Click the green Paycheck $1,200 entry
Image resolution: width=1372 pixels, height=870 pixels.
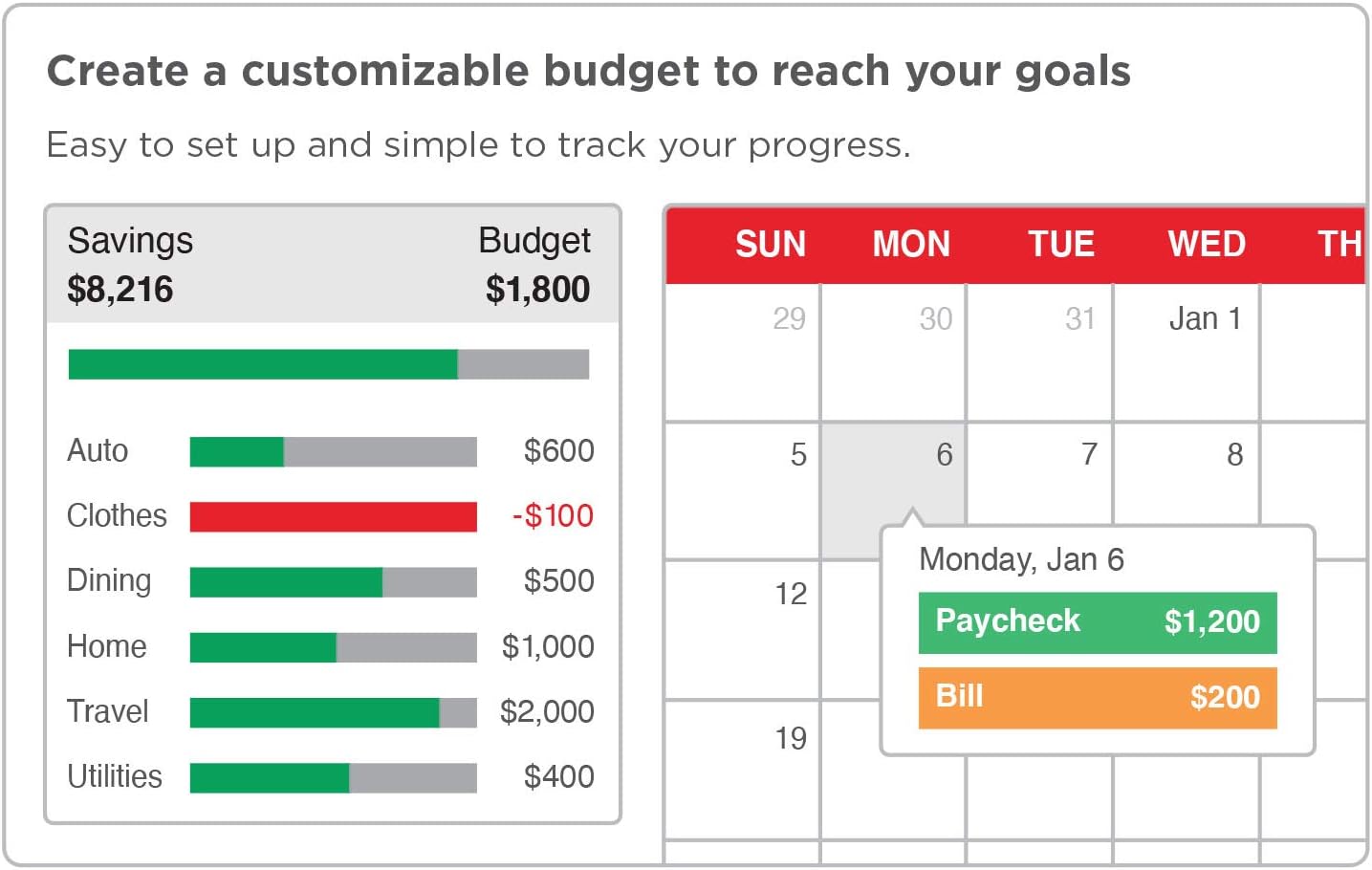1097,622
